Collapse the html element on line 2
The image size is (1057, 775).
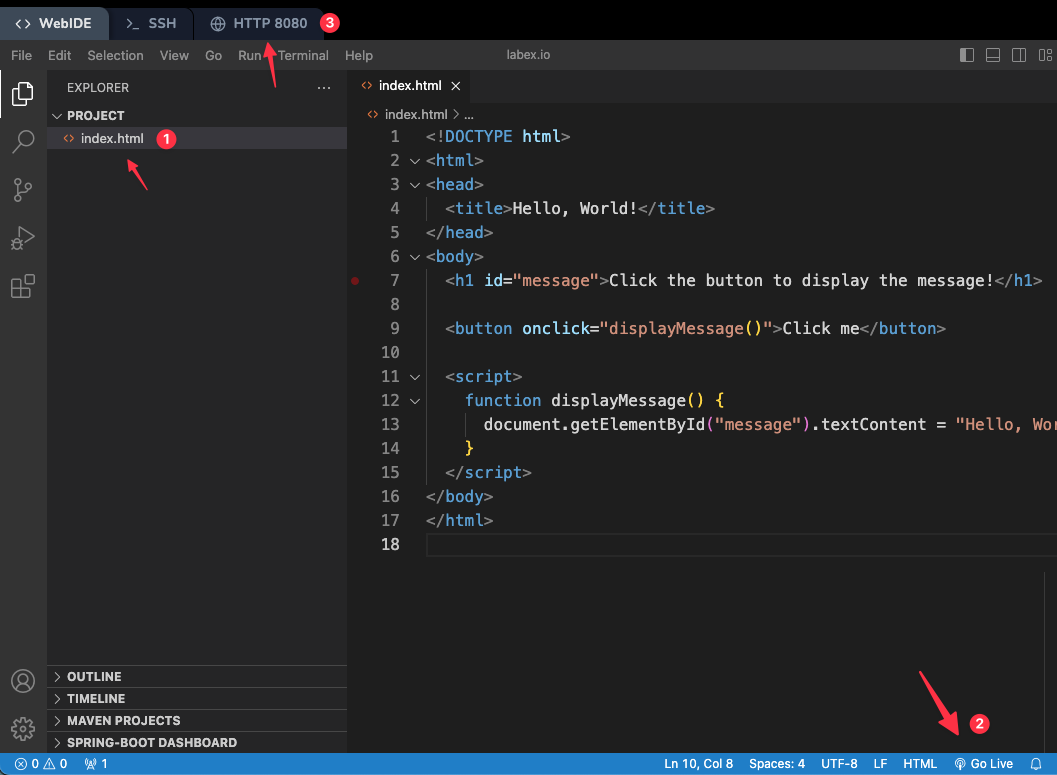414,160
